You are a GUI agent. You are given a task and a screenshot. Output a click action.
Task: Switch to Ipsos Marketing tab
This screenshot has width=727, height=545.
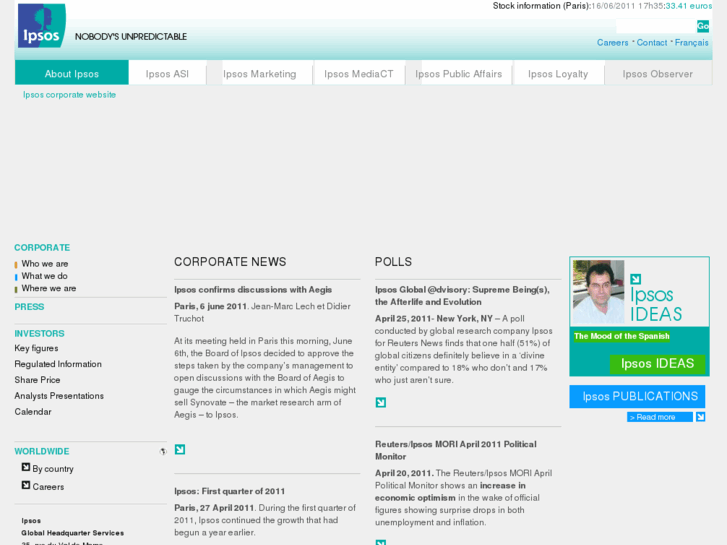(x=260, y=74)
